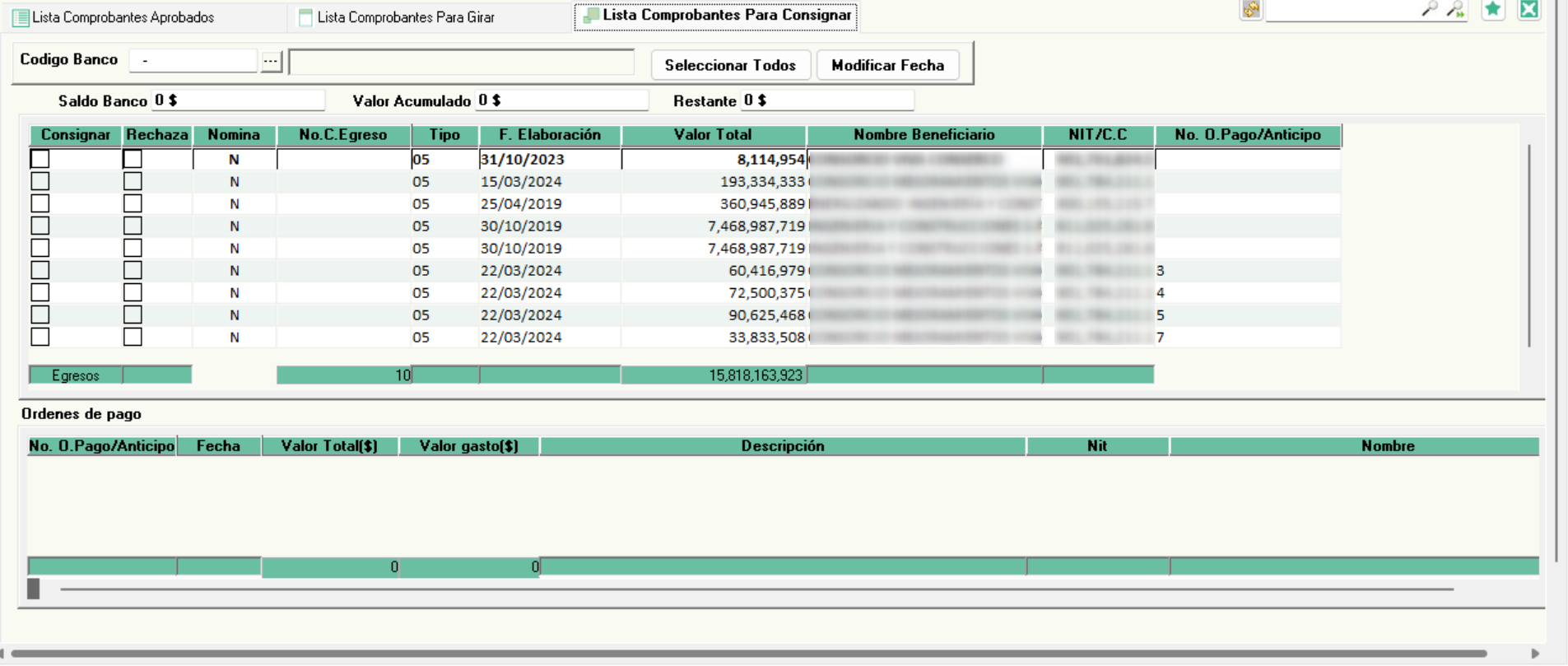Screen dimensions: 1568x666
Task: Click the yellow refresh arrows icon
Action: 1251,9
